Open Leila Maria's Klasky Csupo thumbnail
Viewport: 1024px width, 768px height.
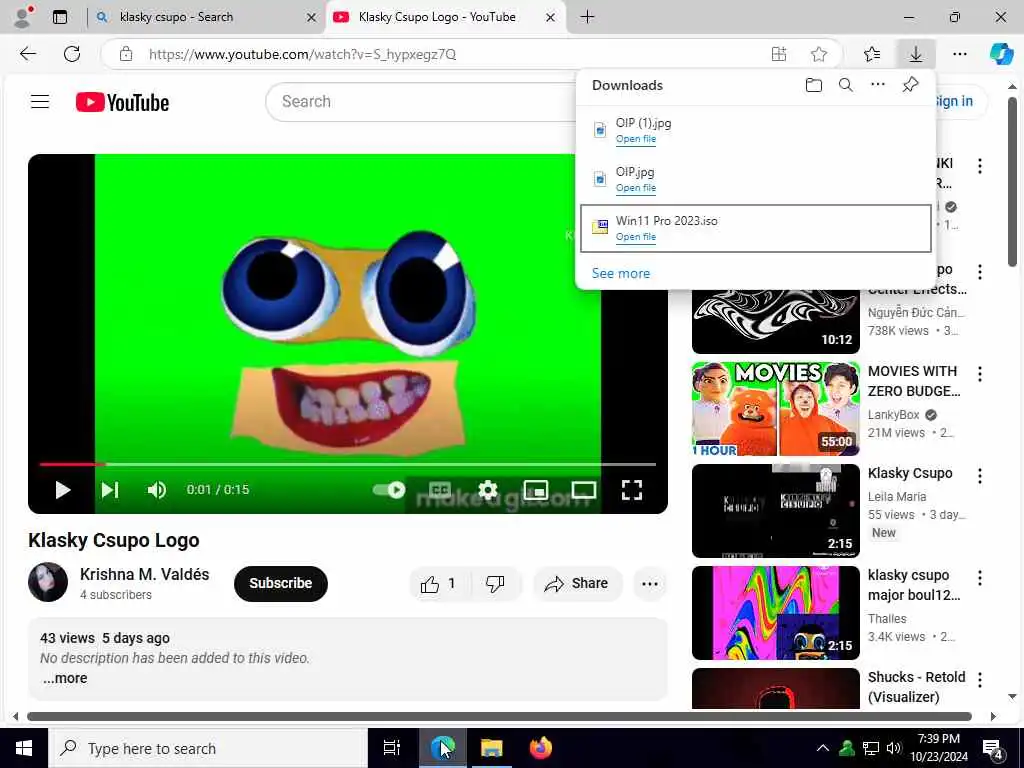[776, 511]
